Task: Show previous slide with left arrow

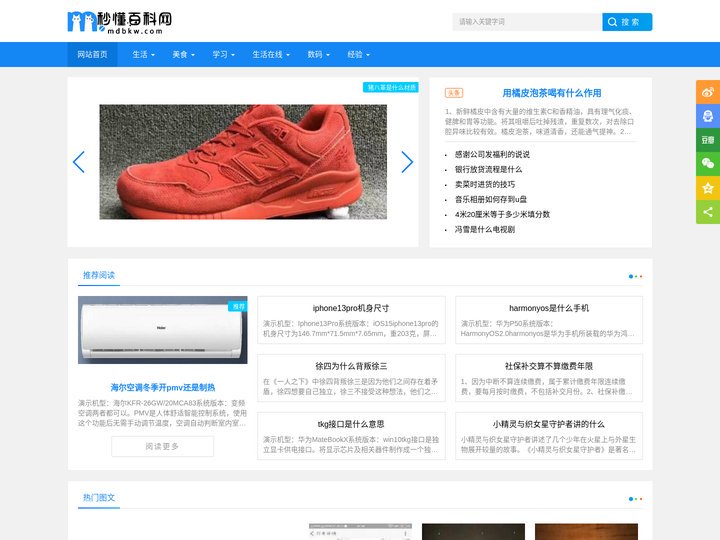Action: [x=79, y=162]
